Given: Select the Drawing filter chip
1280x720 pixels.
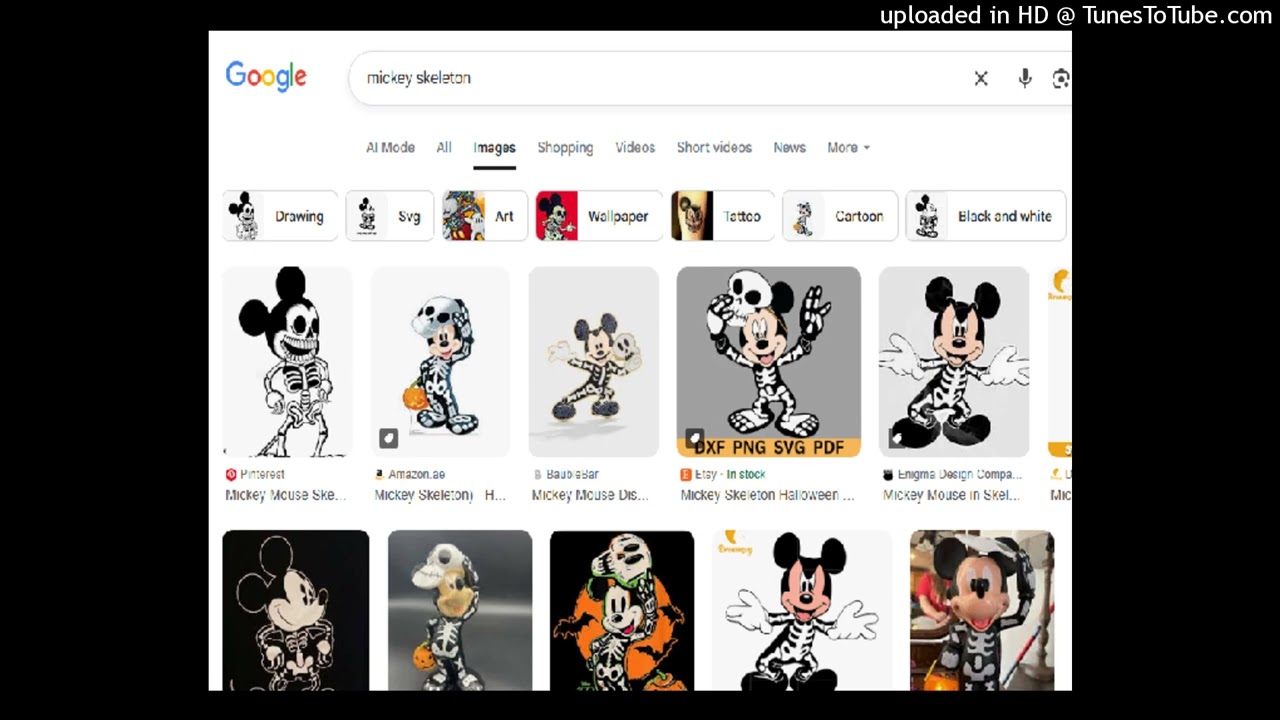Looking at the screenshot, I should point(281,216).
